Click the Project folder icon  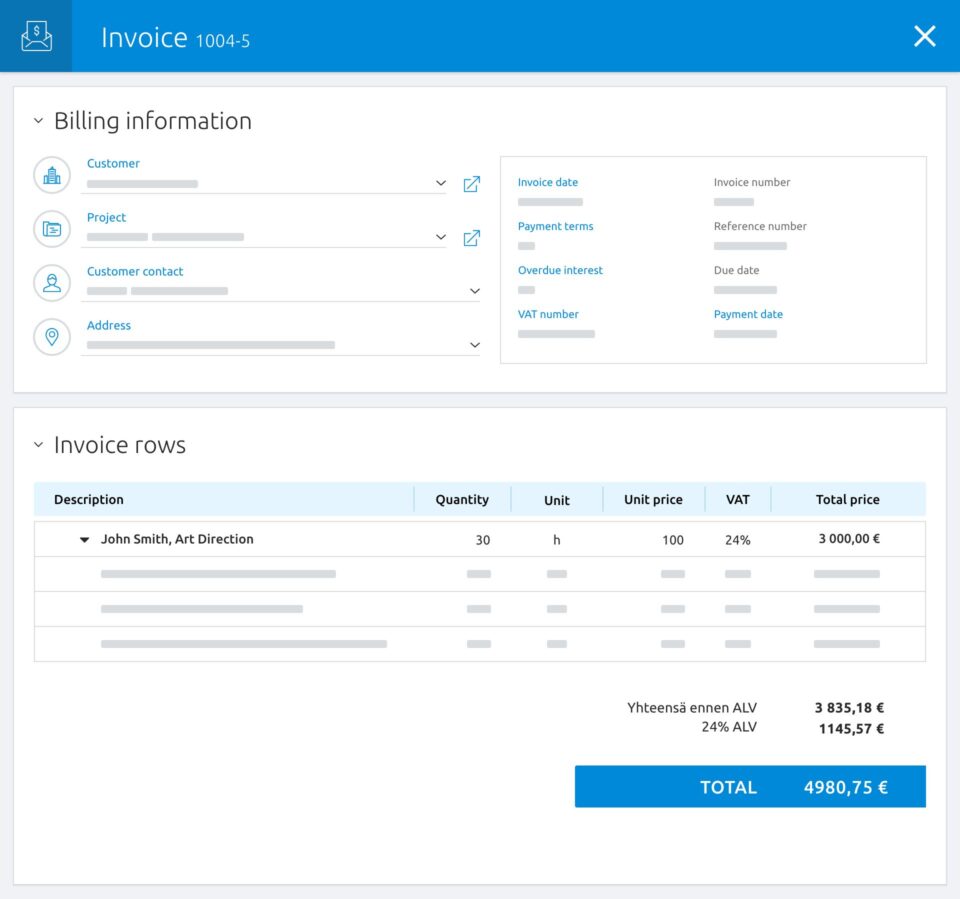click(x=52, y=229)
